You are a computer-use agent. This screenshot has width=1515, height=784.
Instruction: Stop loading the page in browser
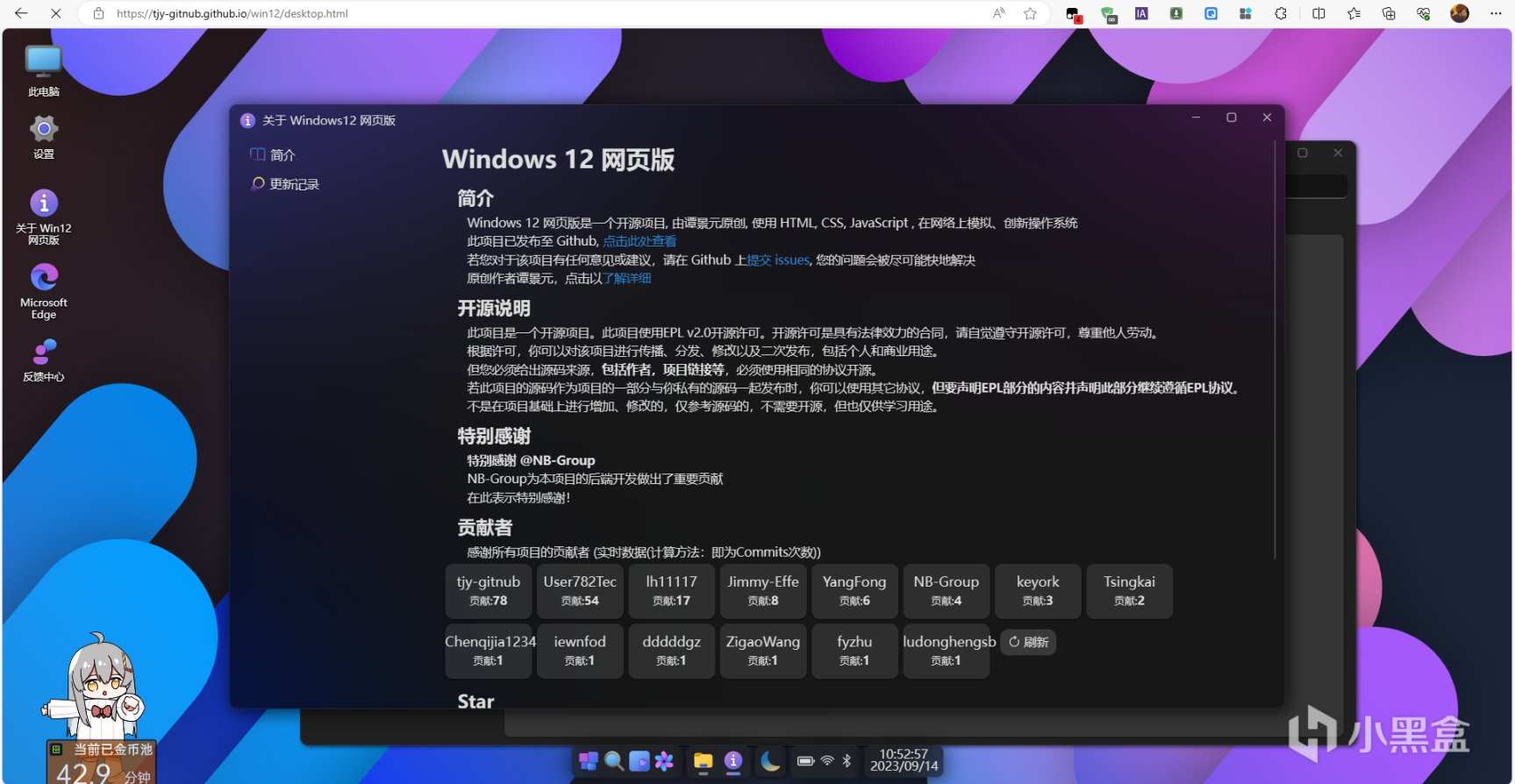click(55, 13)
